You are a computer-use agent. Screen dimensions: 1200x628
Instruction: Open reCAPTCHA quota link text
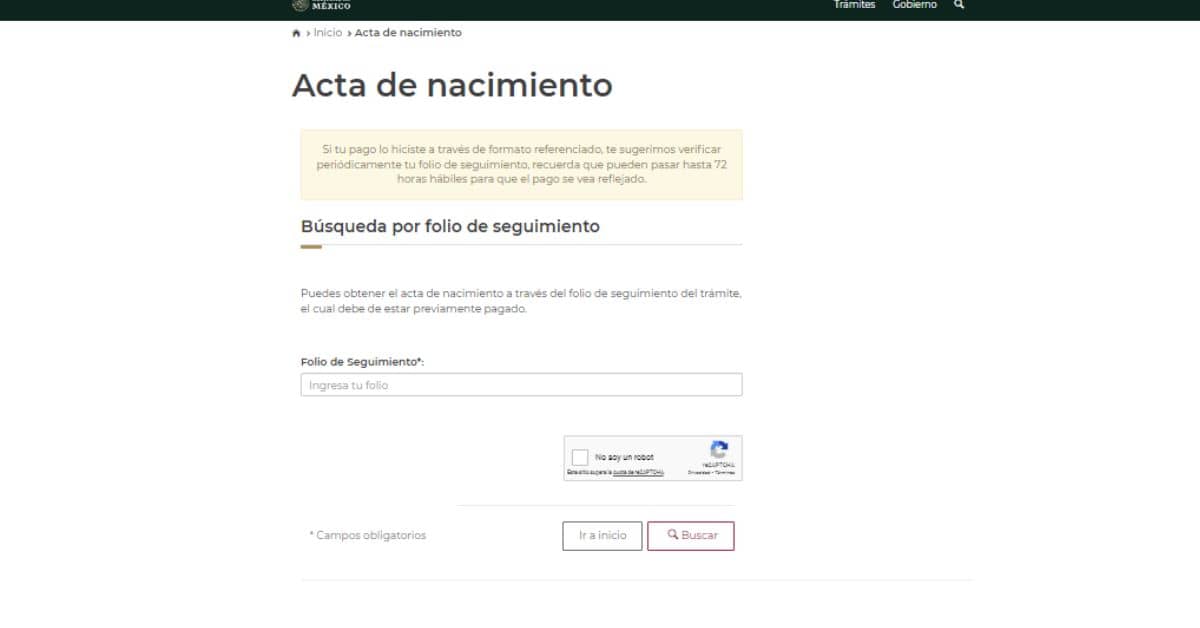tap(638, 472)
